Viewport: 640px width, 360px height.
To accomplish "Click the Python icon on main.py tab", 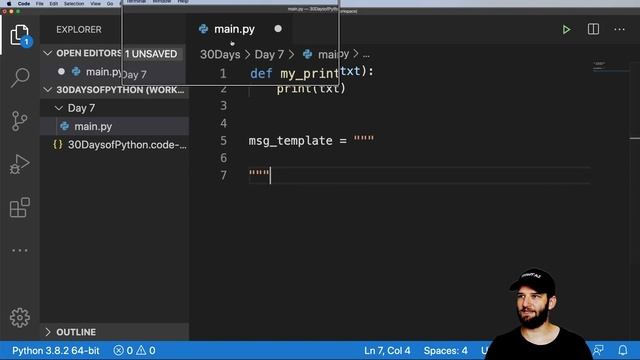I will click(203, 29).
